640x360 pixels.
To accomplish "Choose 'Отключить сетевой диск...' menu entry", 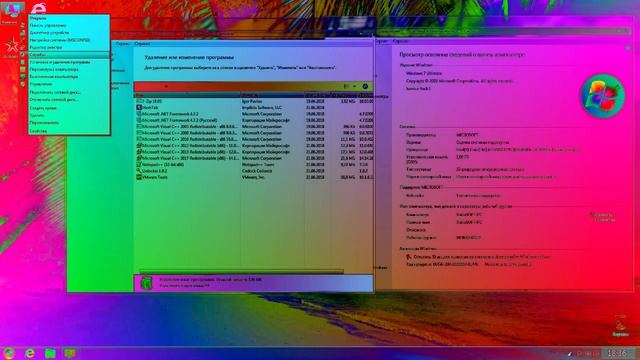I will click(69, 100).
